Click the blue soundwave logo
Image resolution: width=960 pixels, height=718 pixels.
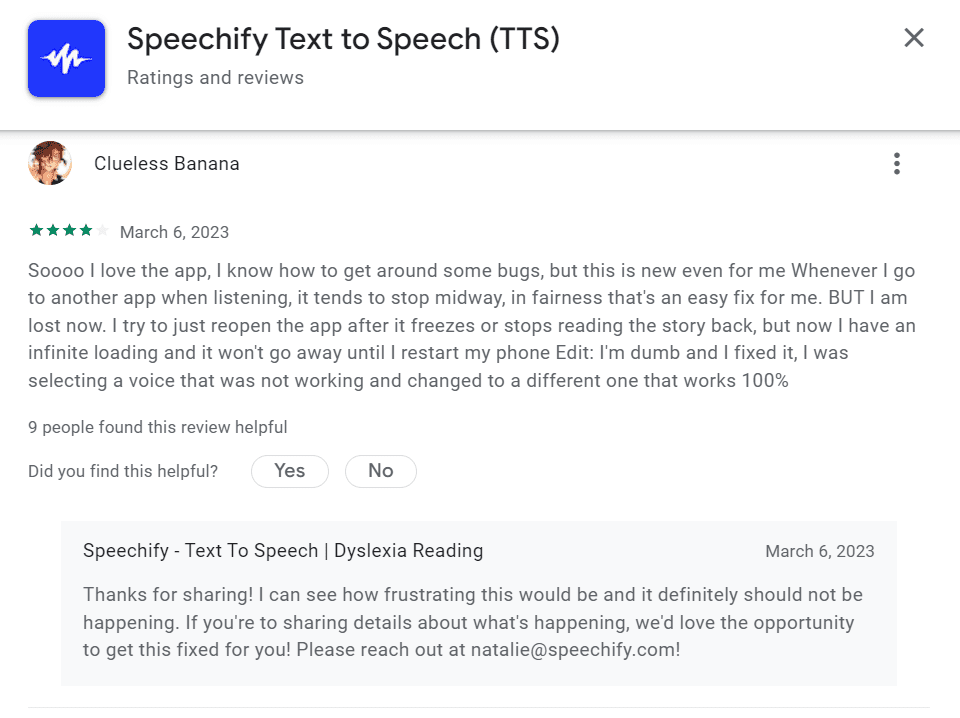coord(66,58)
